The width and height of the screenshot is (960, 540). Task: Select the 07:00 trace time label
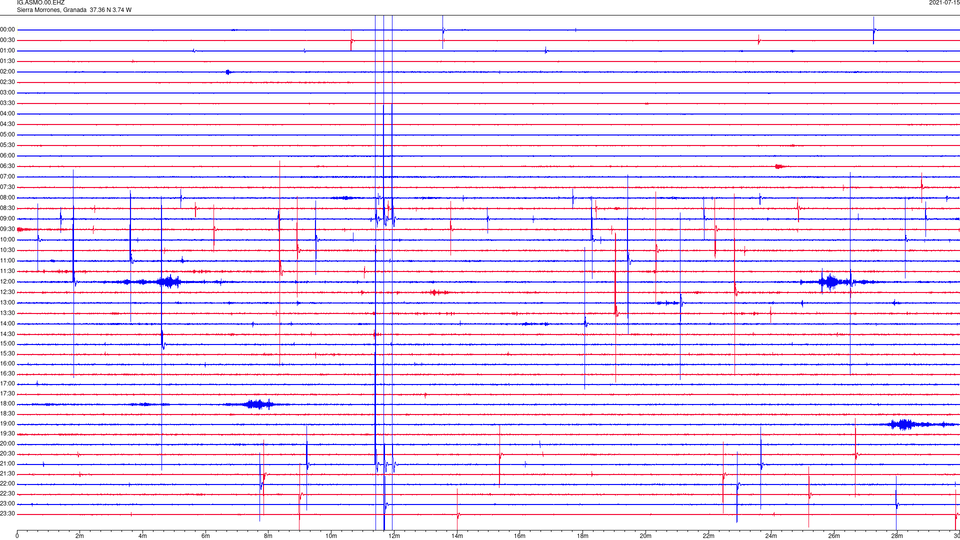pos(8,176)
